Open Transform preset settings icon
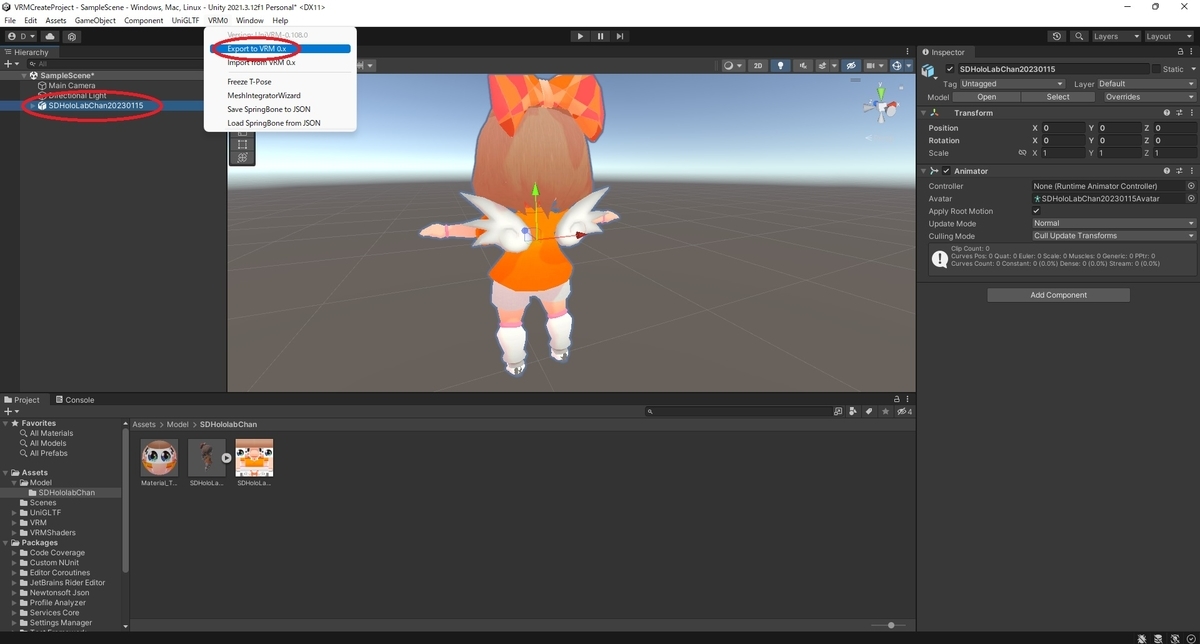The height and width of the screenshot is (644, 1200). point(1178,113)
